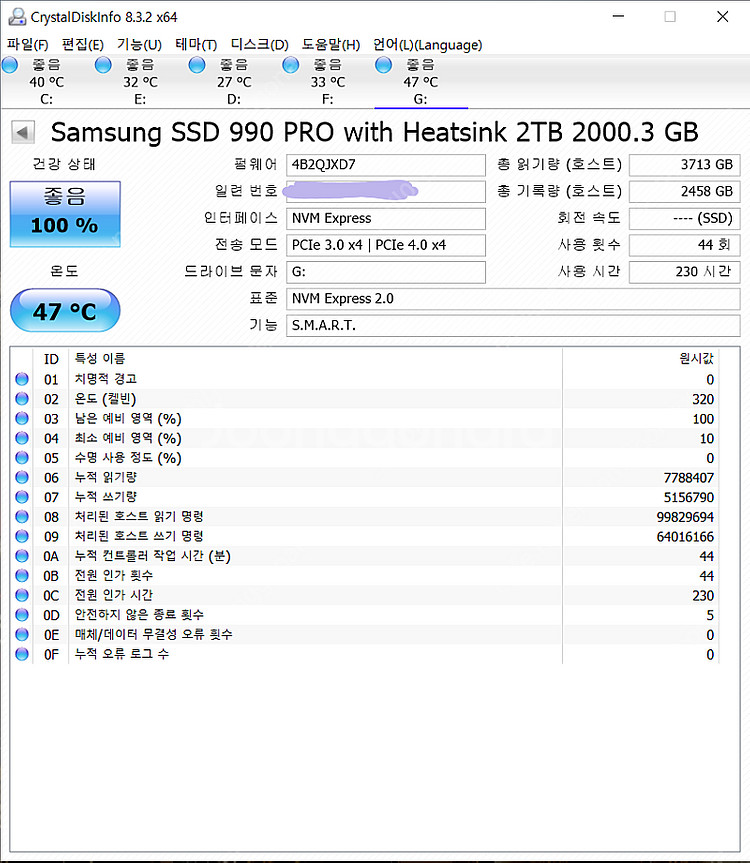Image resolution: width=750 pixels, height=863 pixels.
Task: Select raw value 64016166
Action: point(685,537)
